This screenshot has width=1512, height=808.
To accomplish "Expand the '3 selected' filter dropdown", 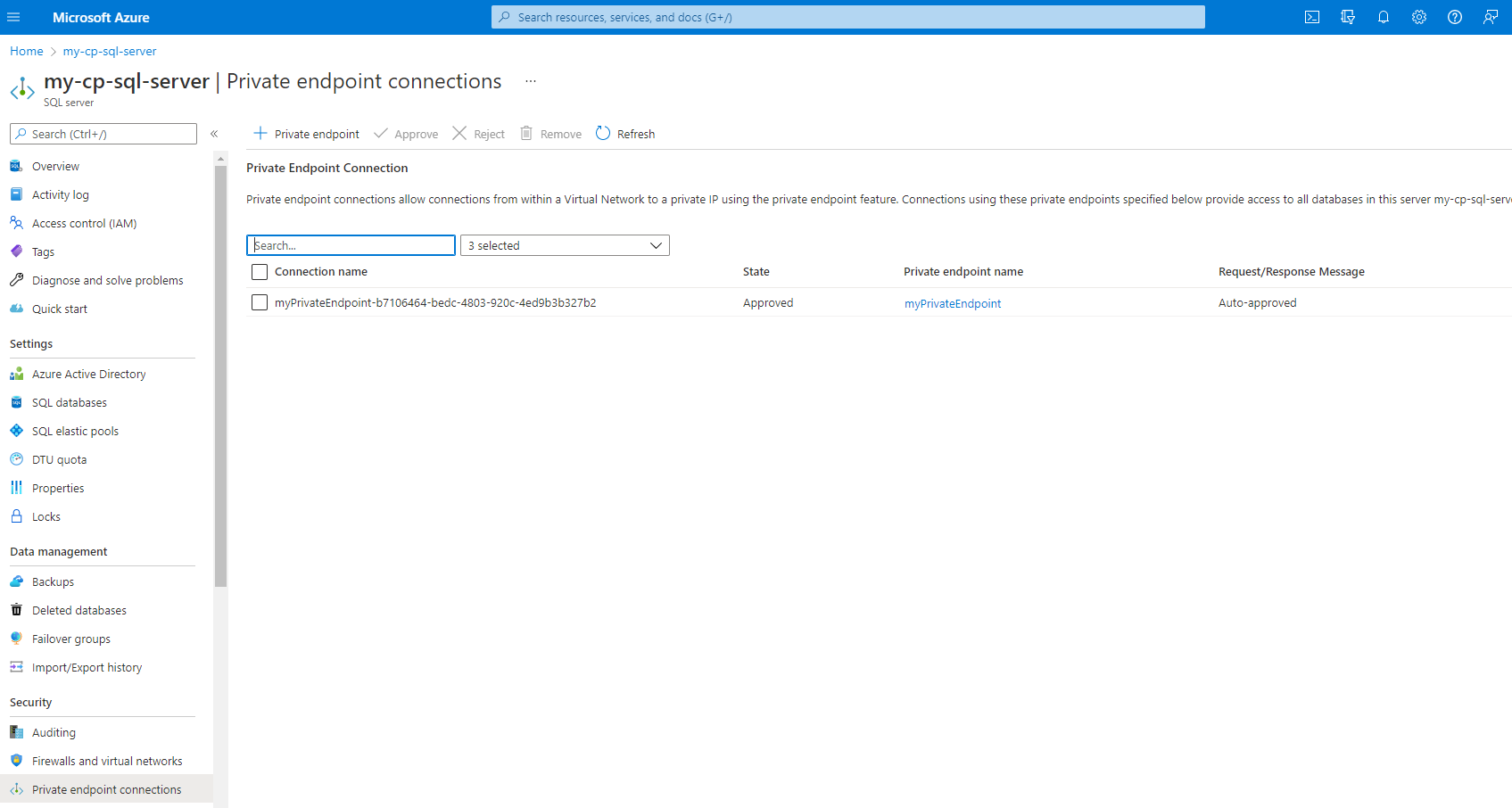I will 565,245.
